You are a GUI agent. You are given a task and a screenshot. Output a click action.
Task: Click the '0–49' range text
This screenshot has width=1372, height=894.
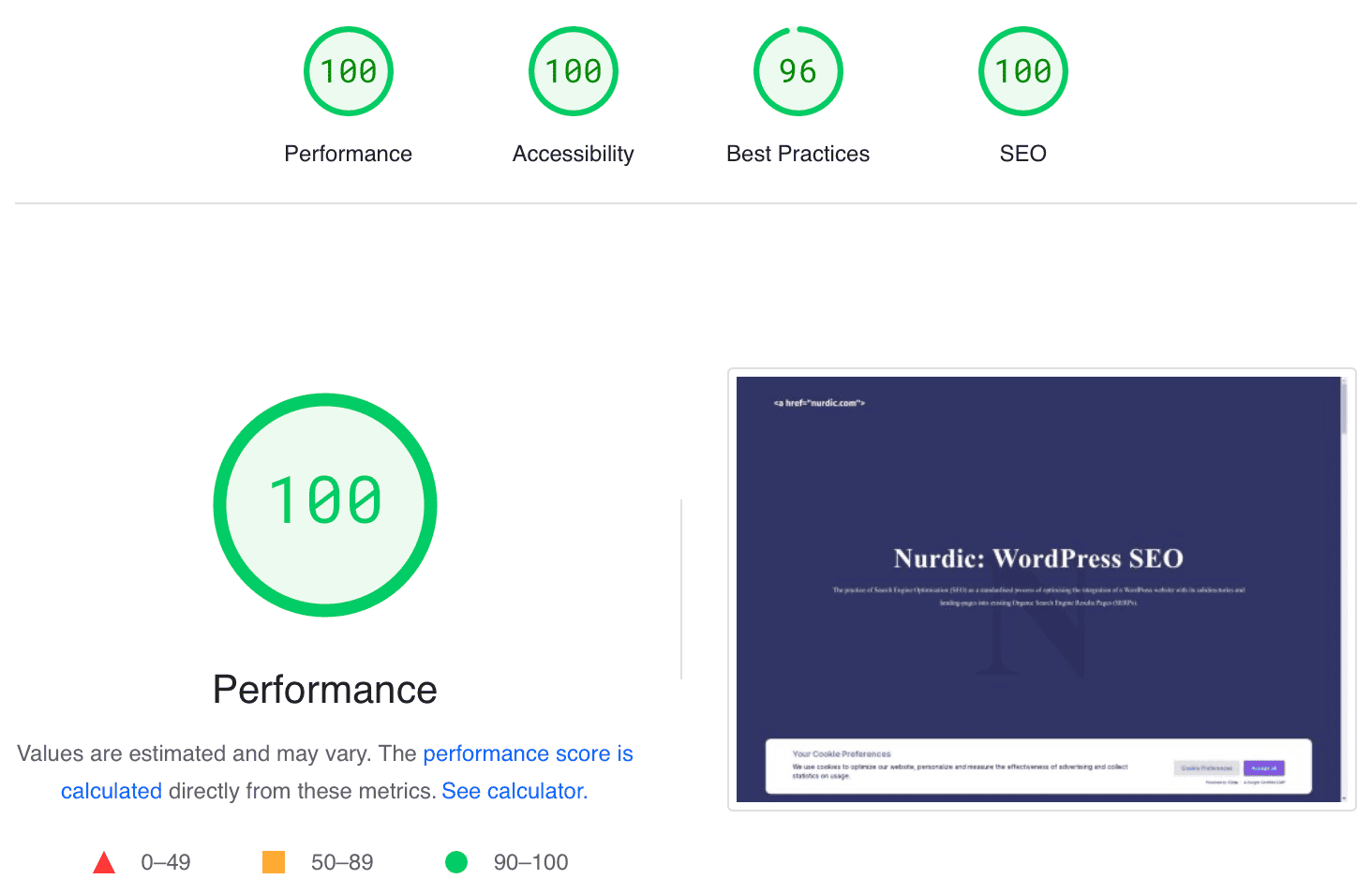(x=166, y=862)
